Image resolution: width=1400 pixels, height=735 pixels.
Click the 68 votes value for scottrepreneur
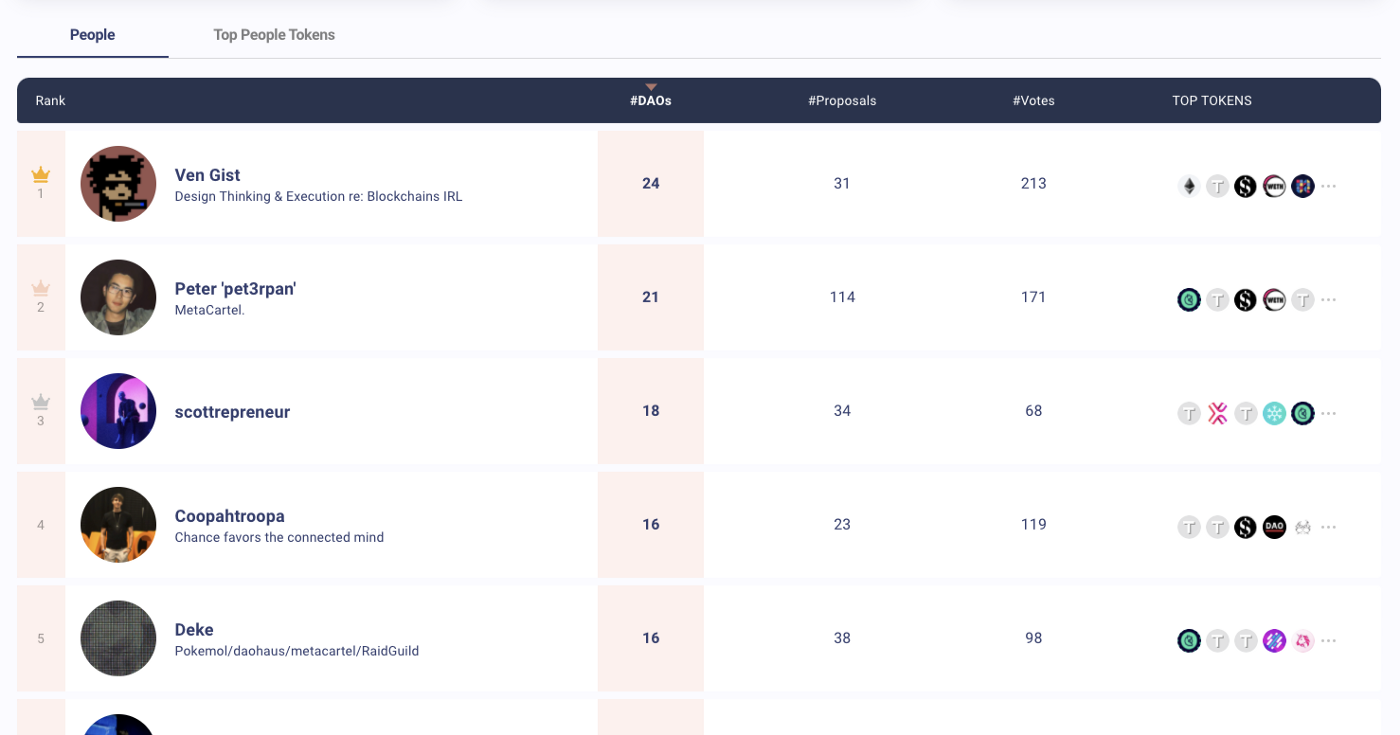1034,411
